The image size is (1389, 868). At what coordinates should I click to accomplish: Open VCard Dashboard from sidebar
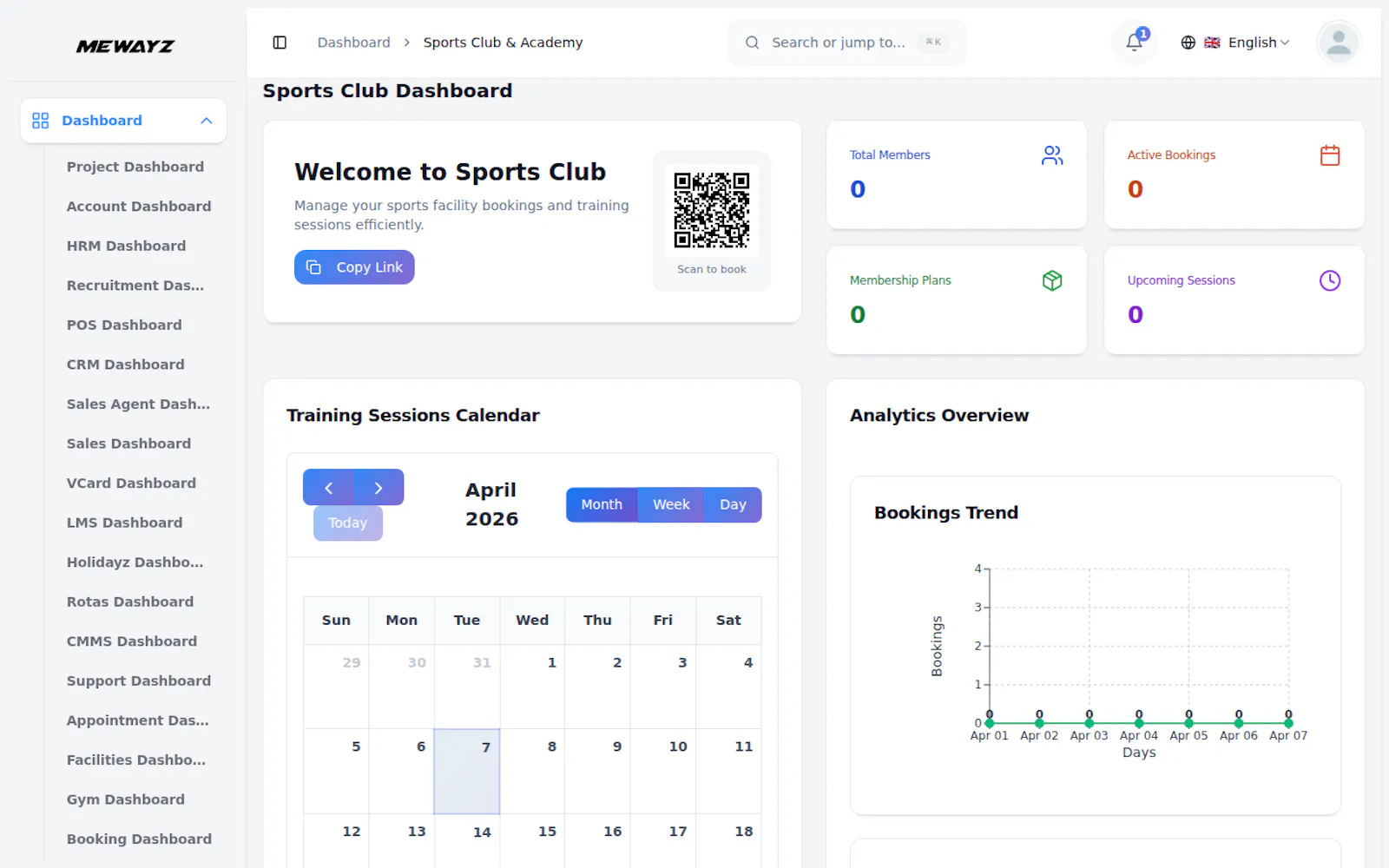(x=131, y=483)
